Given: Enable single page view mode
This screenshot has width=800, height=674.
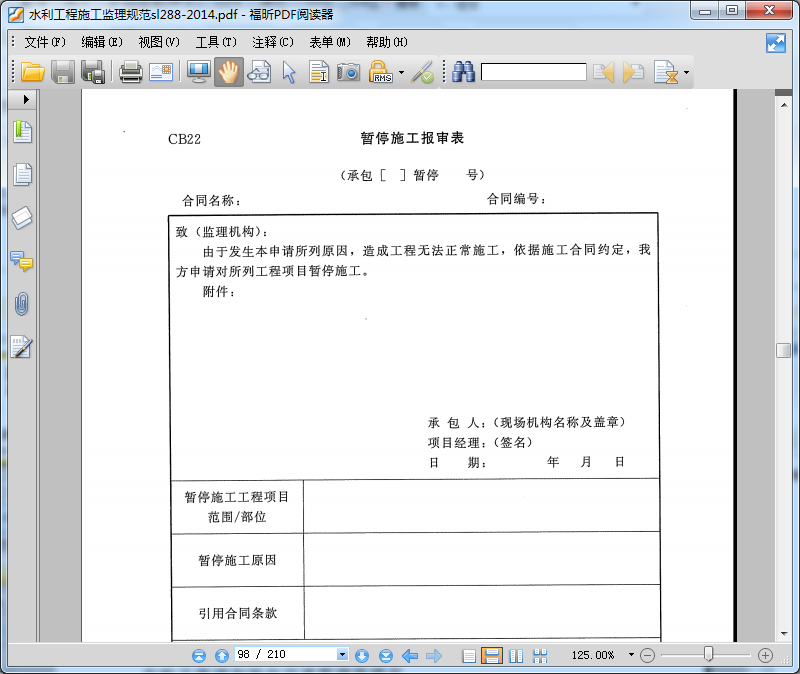Looking at the screenshot, I should 468,655.
